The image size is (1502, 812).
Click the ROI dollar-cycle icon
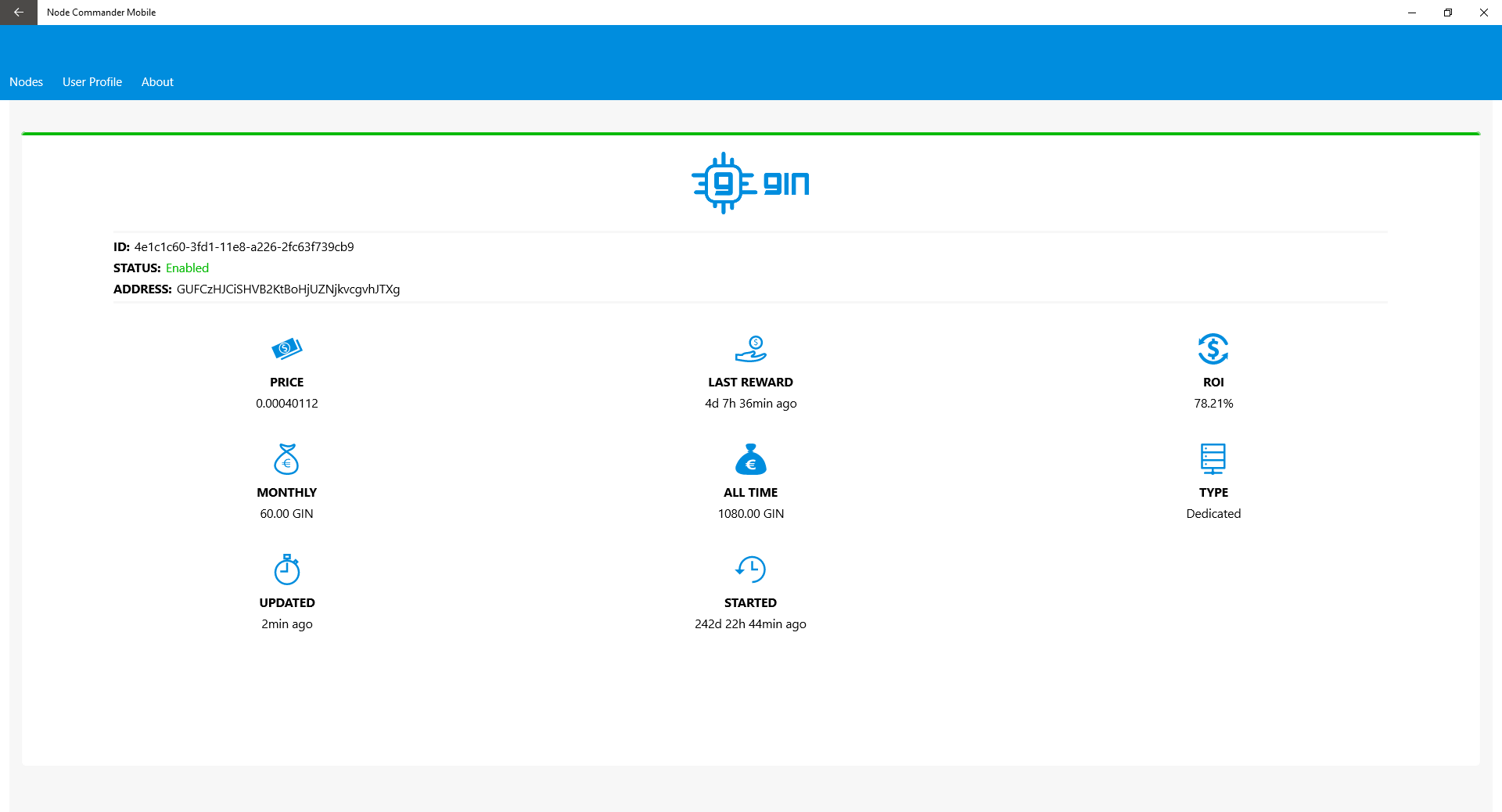[x=1213, y=349]
